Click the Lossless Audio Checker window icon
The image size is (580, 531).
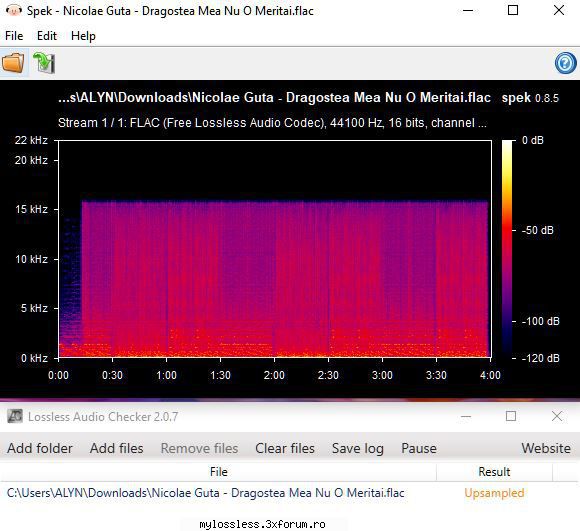click(15, 416)
